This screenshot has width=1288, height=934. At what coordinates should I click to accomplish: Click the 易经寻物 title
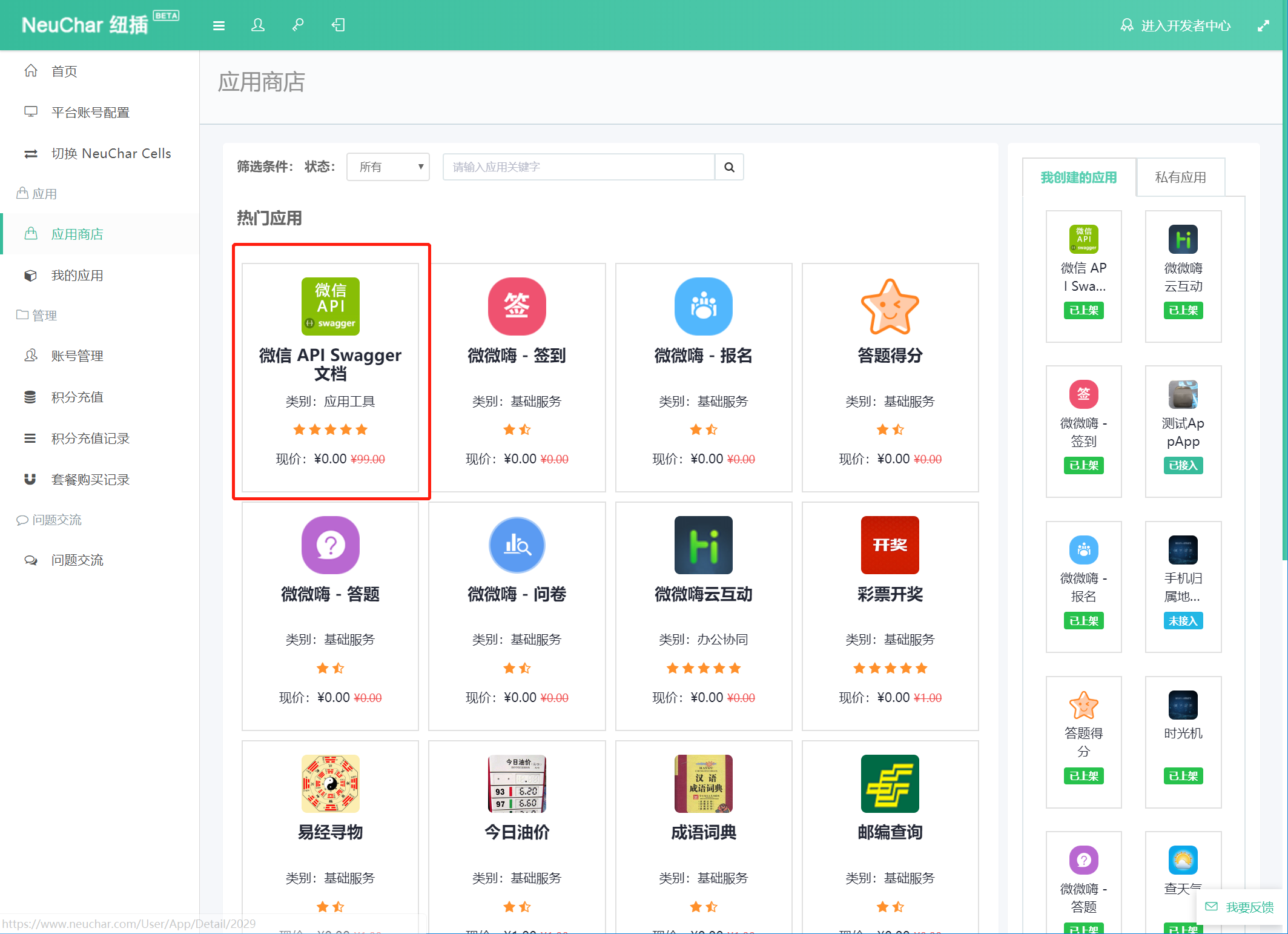pyautogui.click(x=331, y=833)
